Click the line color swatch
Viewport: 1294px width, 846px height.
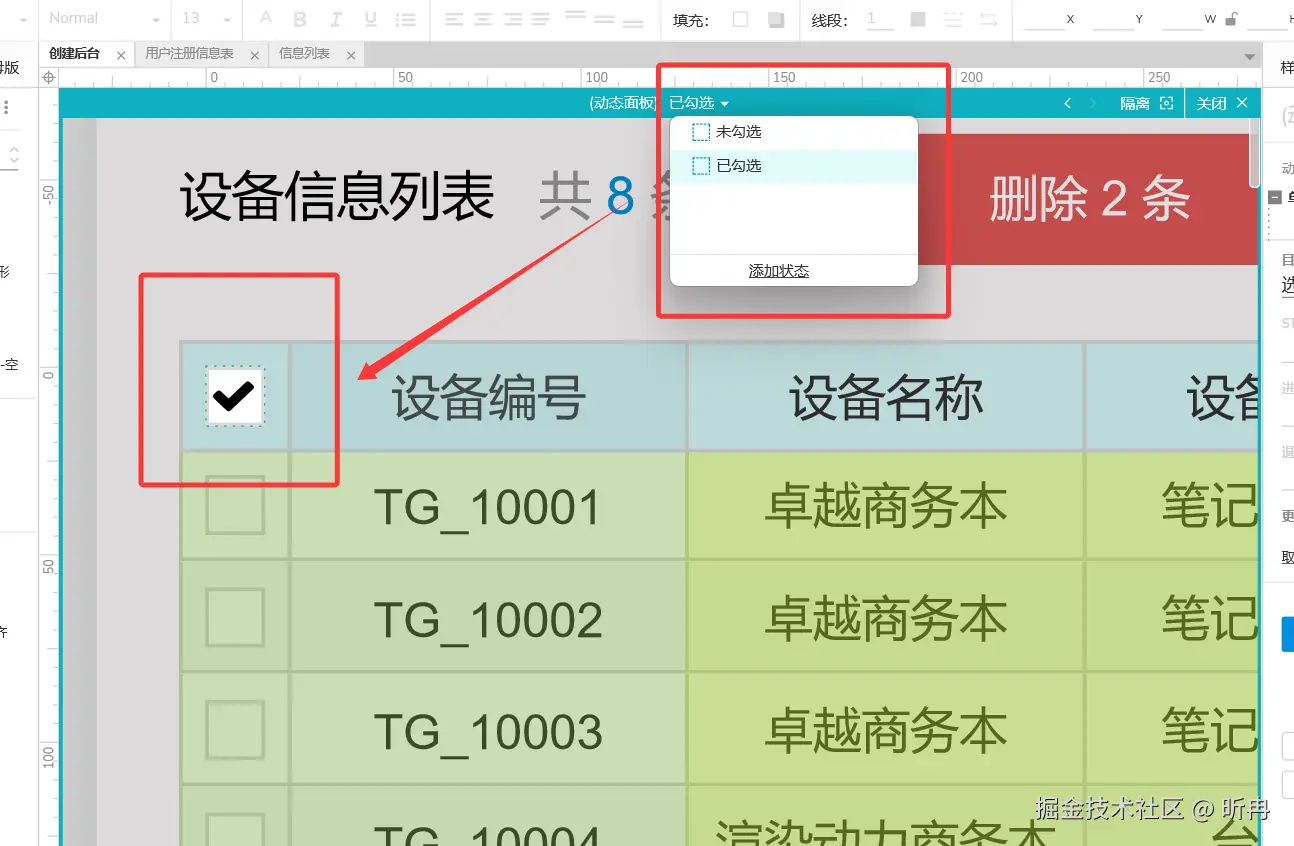coord(918,19)
